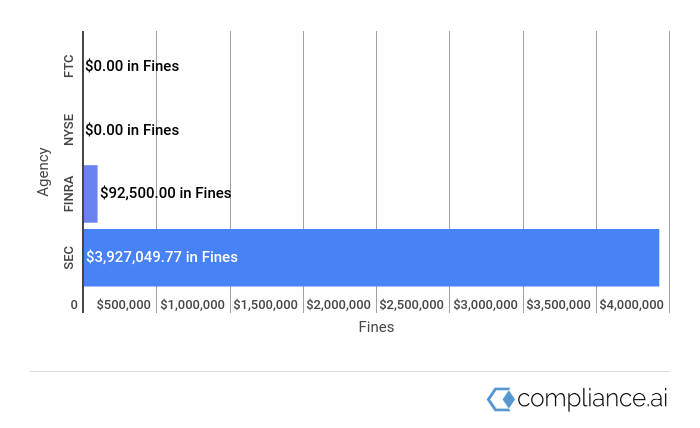Click the SEC agency axis label

pos(68,258)
